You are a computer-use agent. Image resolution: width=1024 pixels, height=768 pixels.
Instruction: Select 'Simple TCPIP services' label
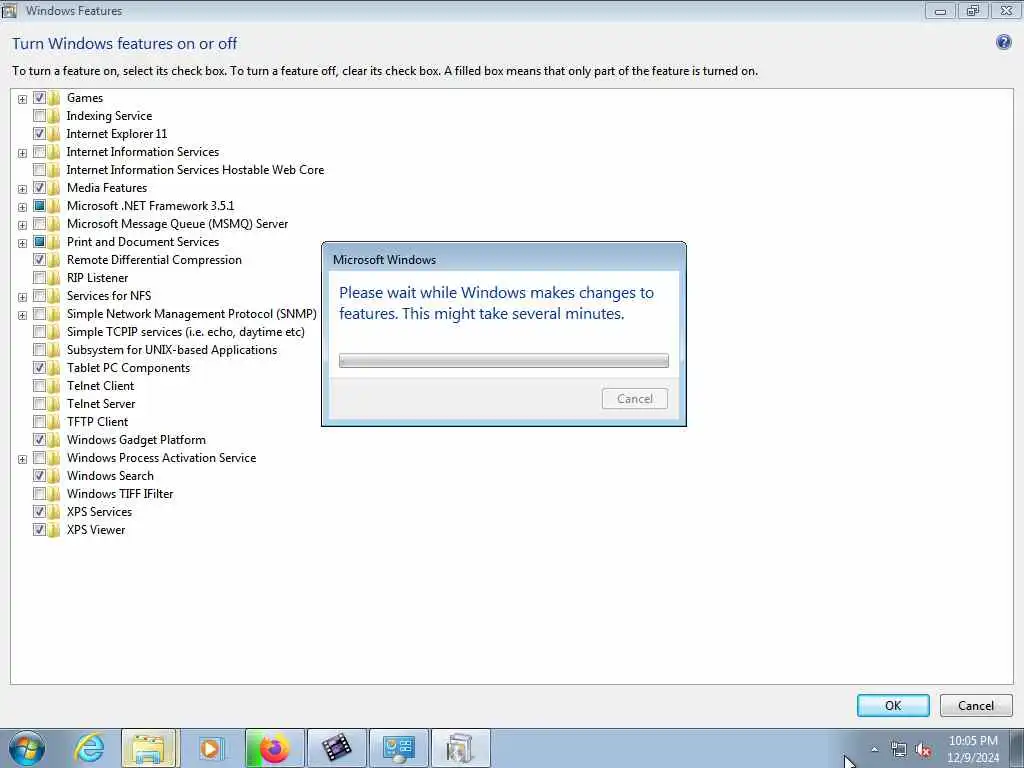[x=185, y=332]
